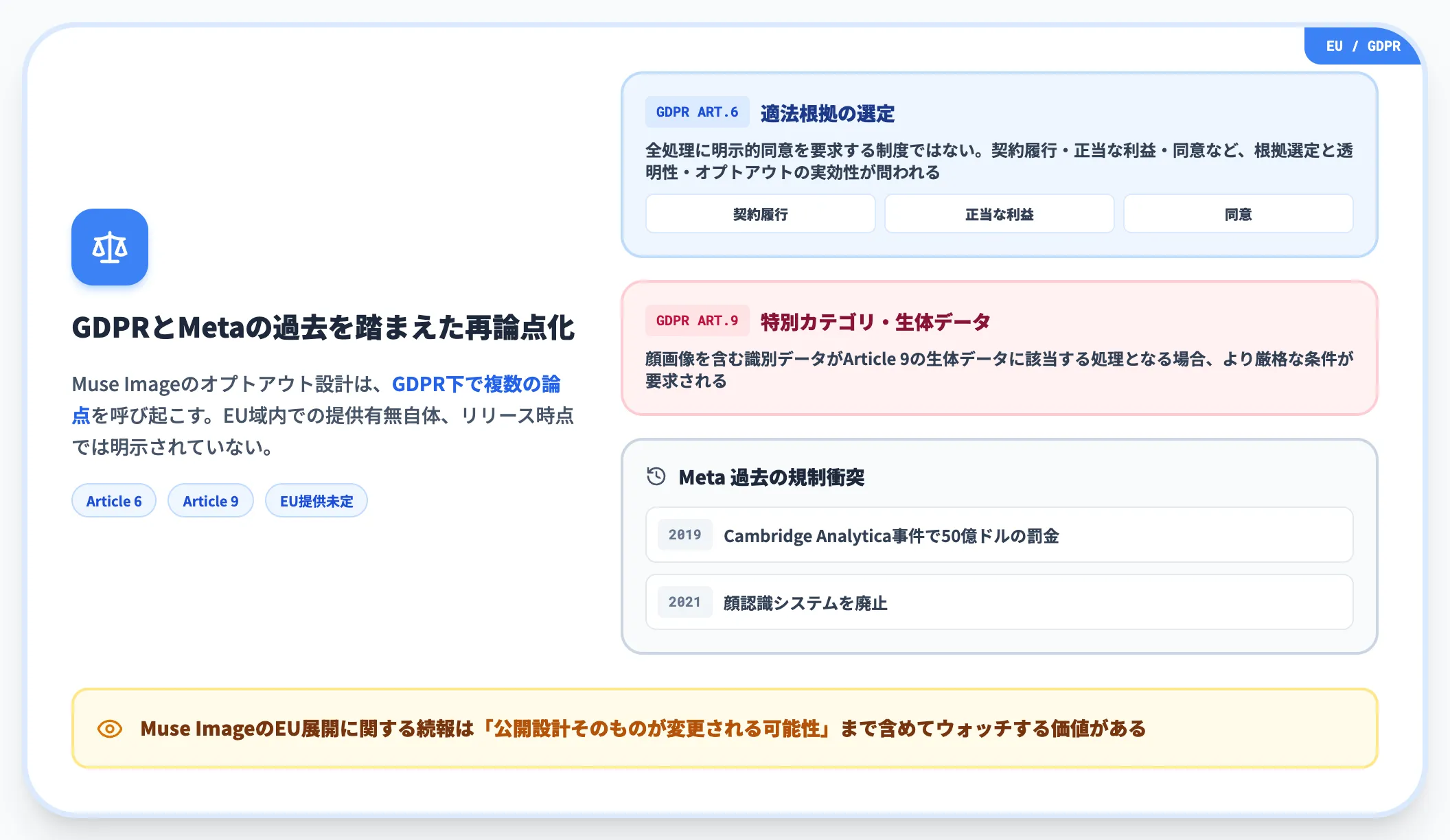This screenshot has height=840, width=1450.
Task: Click the 全処理に明示的同意 description paragraph
Action: coord(1000,161)
